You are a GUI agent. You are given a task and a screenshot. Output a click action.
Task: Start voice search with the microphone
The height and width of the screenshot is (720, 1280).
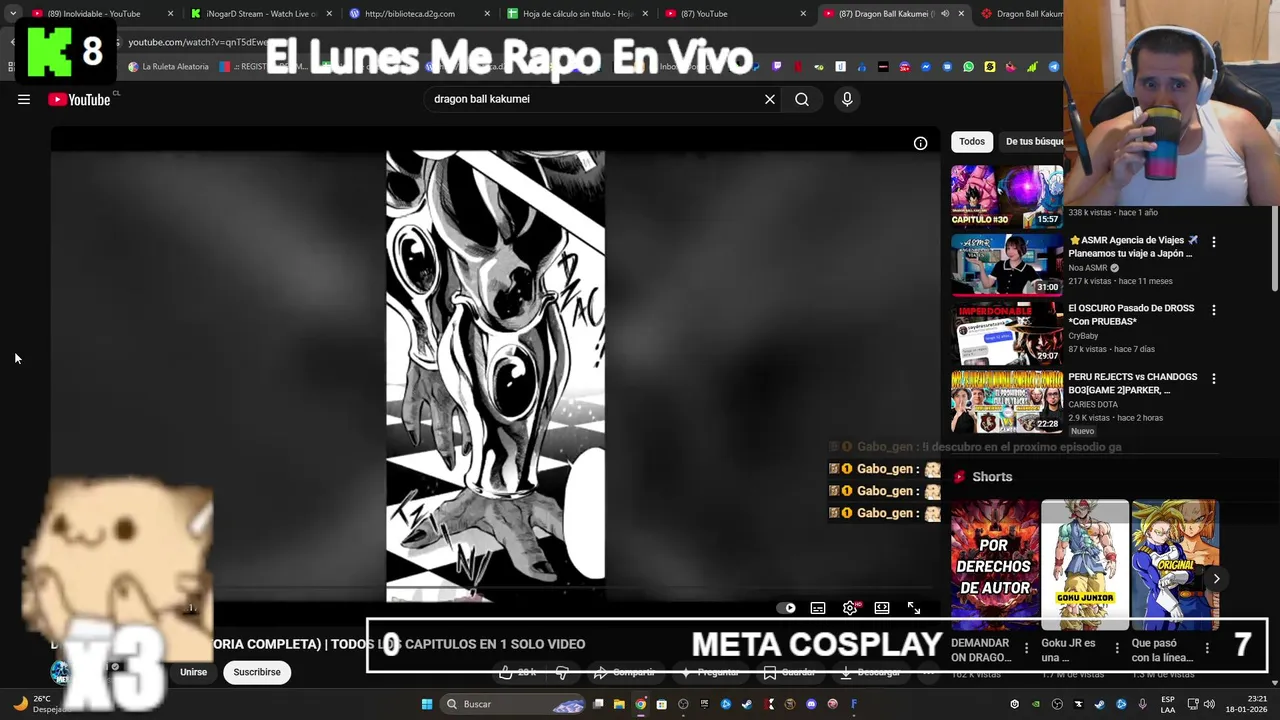(847, 99)
